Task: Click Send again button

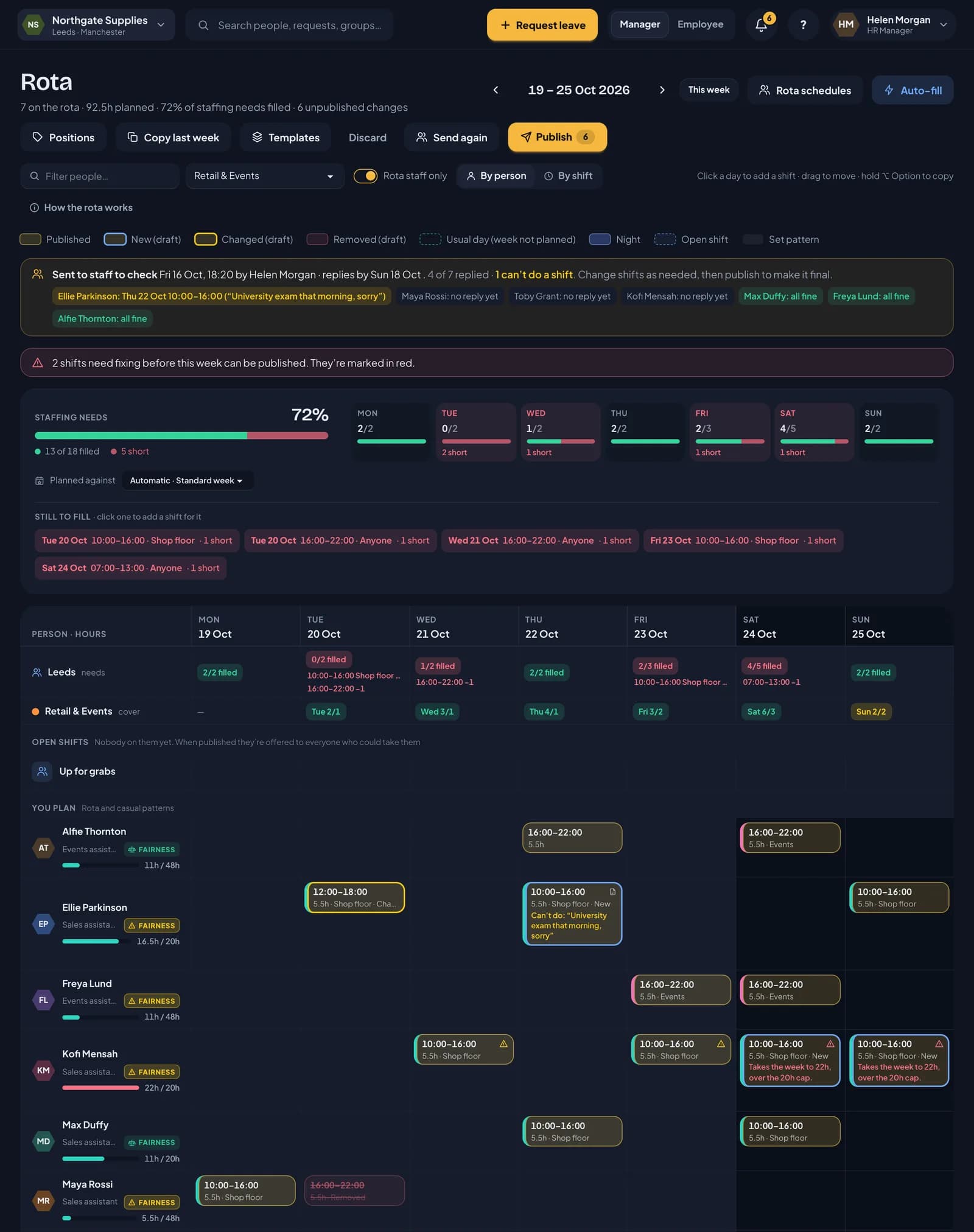Action: [x=452, y=138]
